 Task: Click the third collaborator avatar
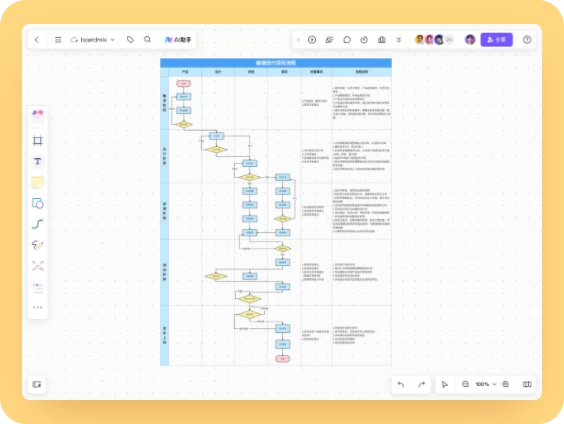439,40
